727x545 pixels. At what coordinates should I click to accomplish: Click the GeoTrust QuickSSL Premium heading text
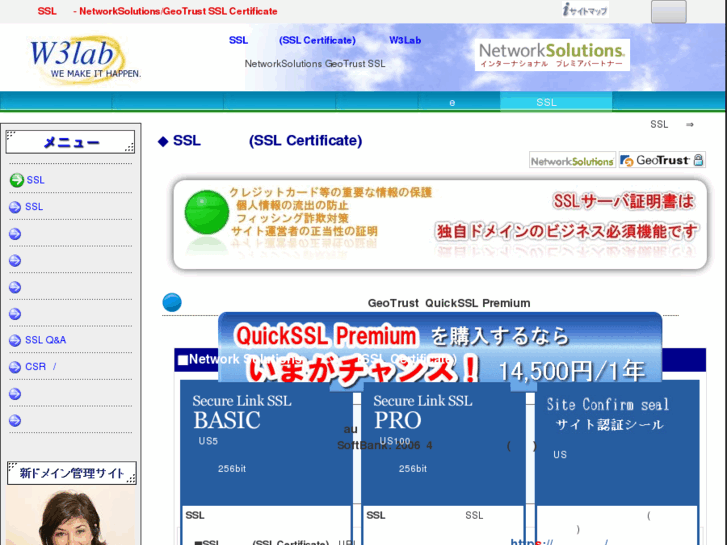coord(449,303)
